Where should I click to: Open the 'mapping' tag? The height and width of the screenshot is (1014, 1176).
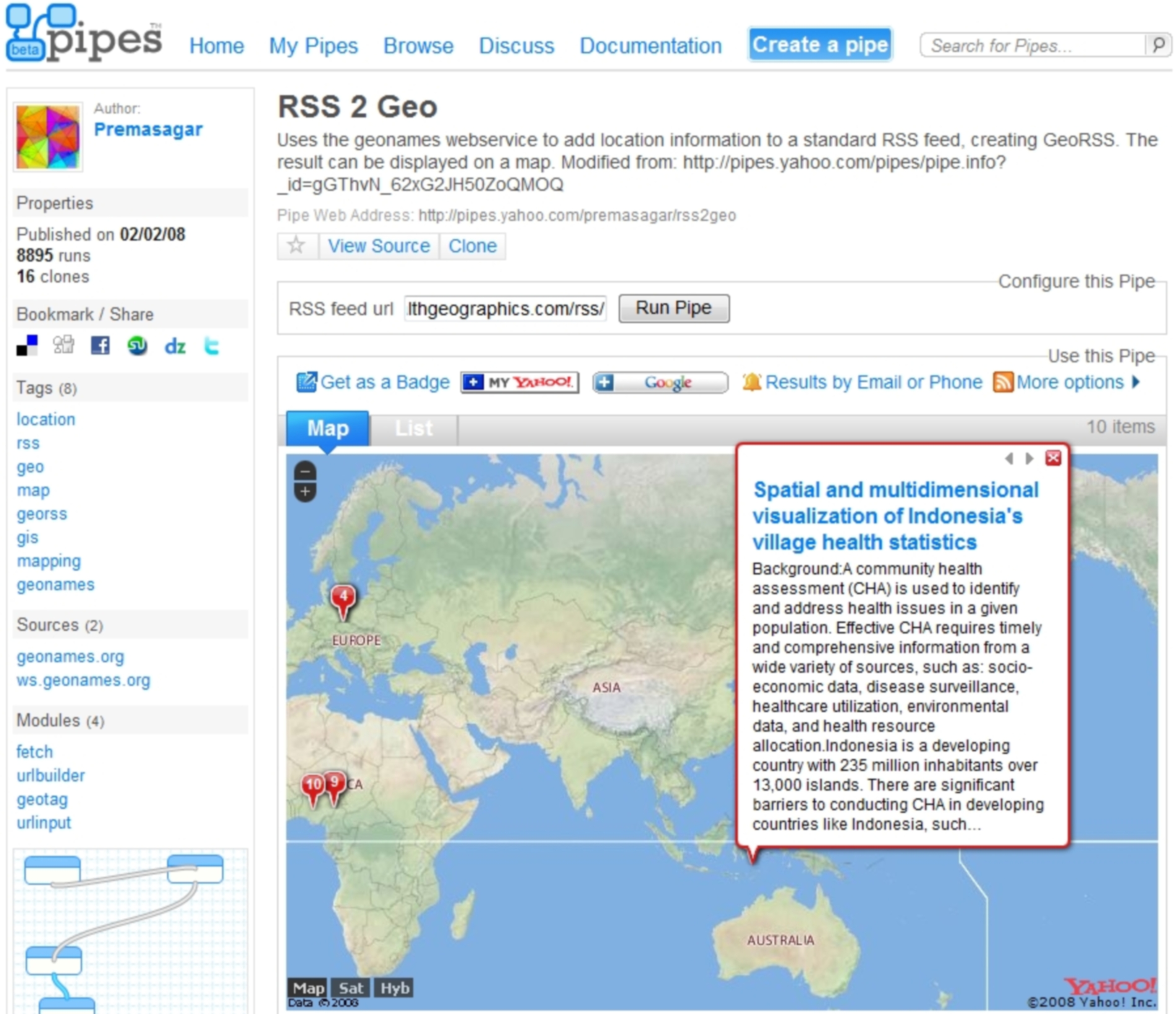click(x=49, y=562)
